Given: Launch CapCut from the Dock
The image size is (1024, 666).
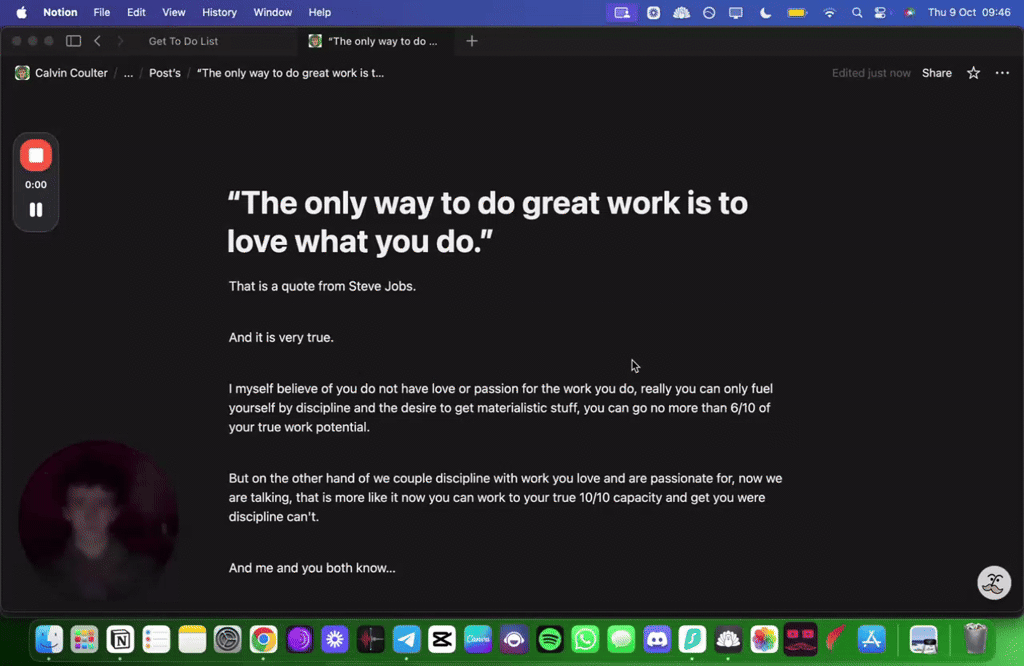Looking at the screenshot, I should point(442,639).
